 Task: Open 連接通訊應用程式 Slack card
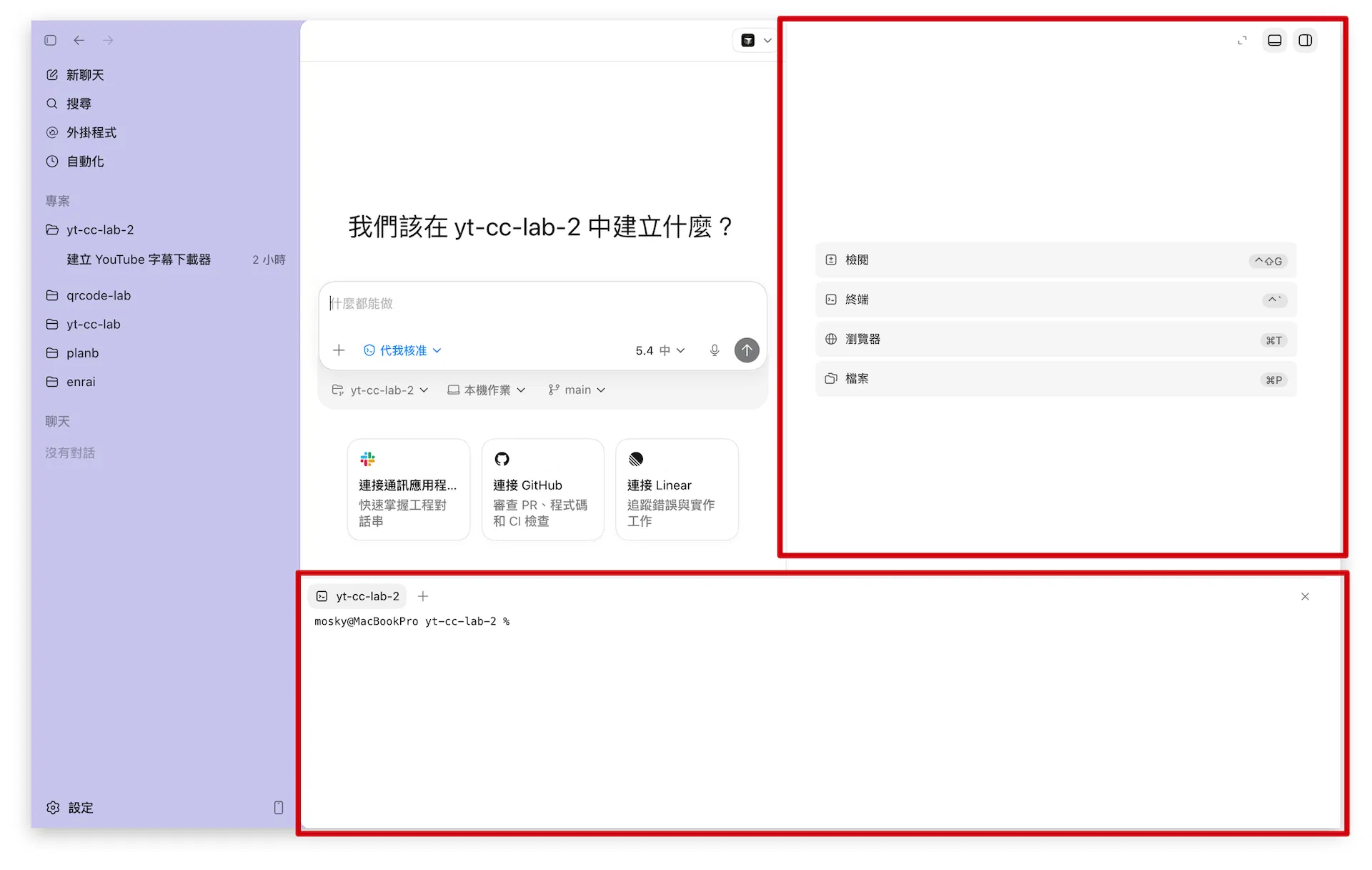coord(409,490)
